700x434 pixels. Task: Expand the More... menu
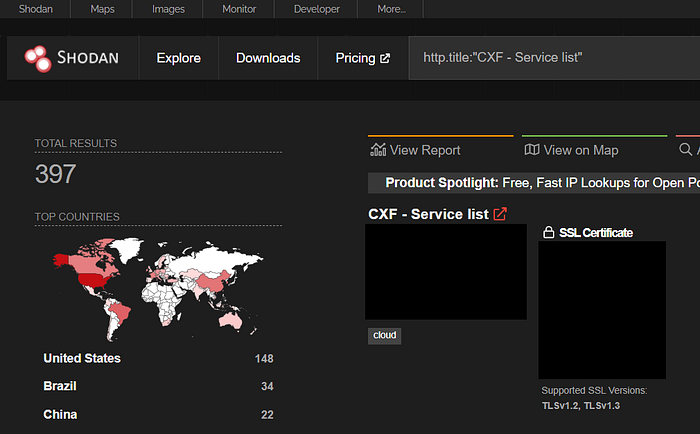391,9
